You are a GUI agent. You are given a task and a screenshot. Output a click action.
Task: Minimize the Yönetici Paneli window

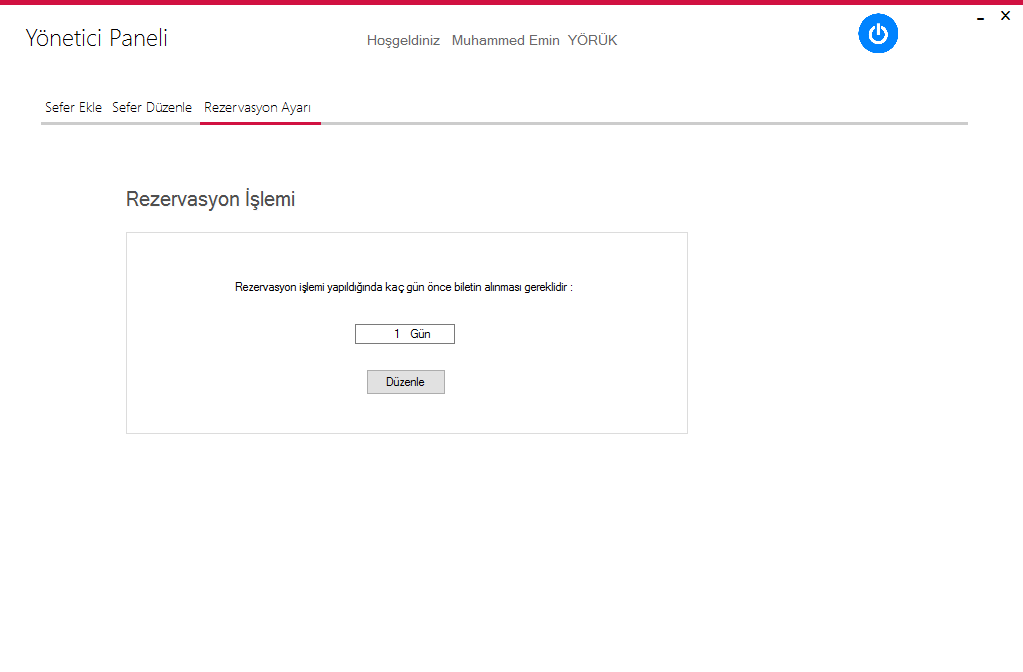coord(980,17)
